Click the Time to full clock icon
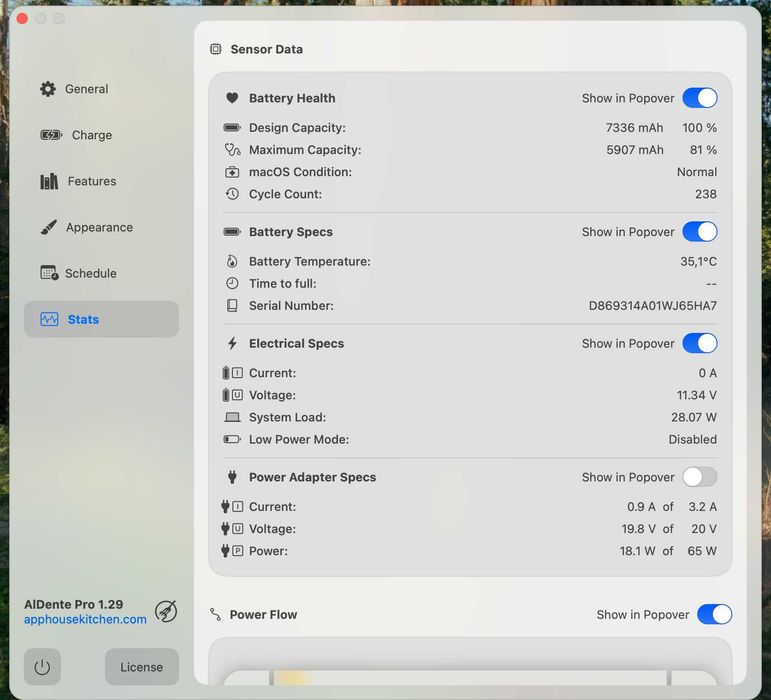The width and height of the screenshot is (771, 700). (x=232, y=283)
